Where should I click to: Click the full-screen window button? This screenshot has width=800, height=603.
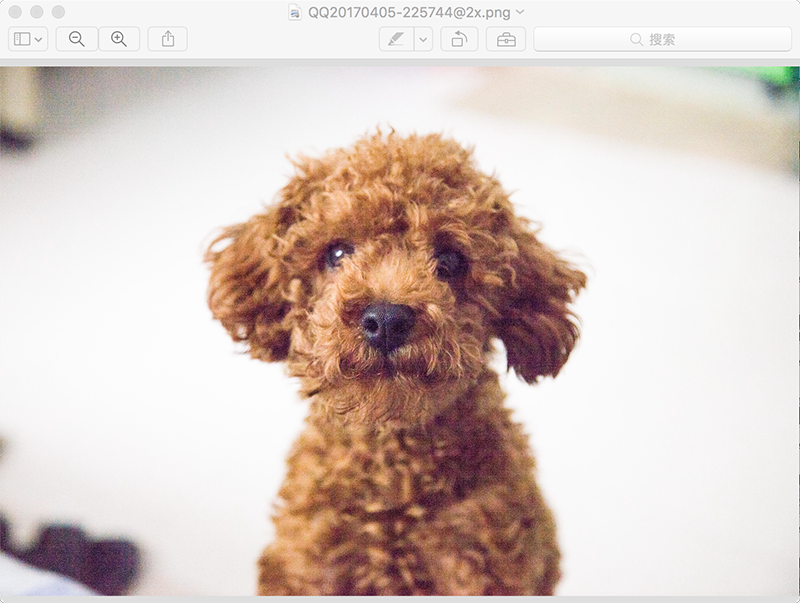pos(59,12)
